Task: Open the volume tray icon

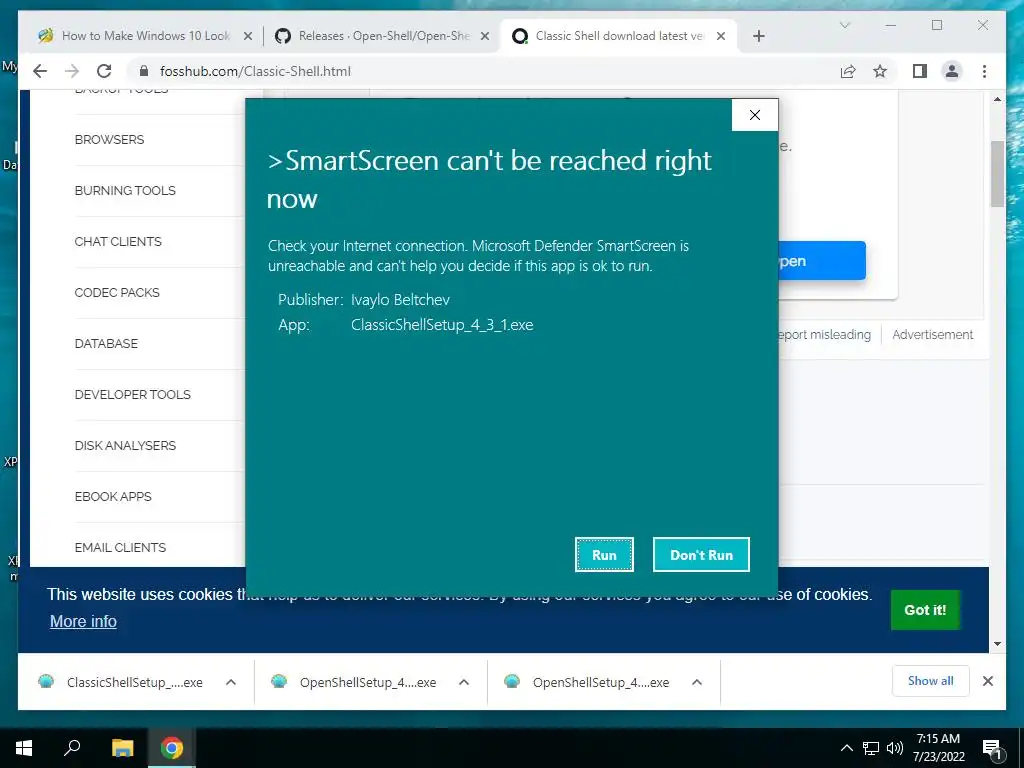Action: [x=895, y=748]
